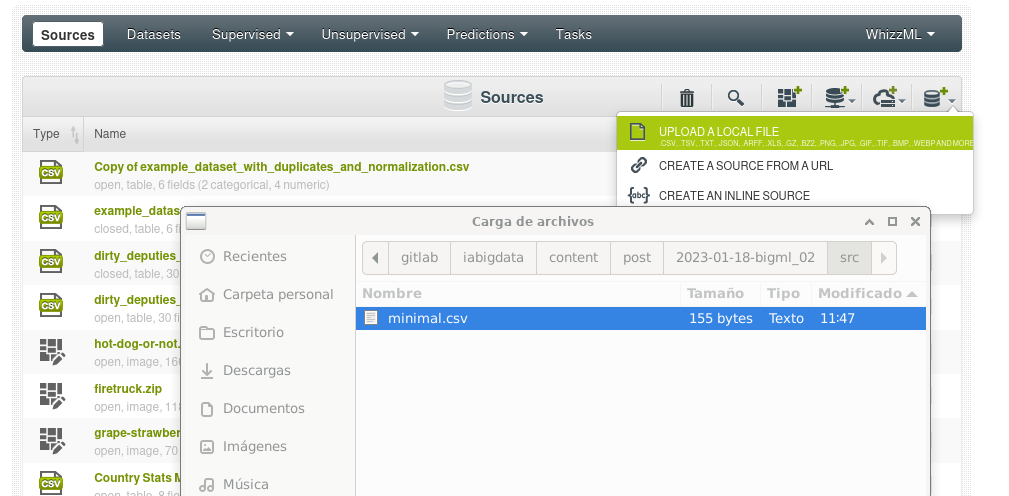Open Descargas folder in sidebar
This screenshot has height=496, width=1009.
click(256, 371)
